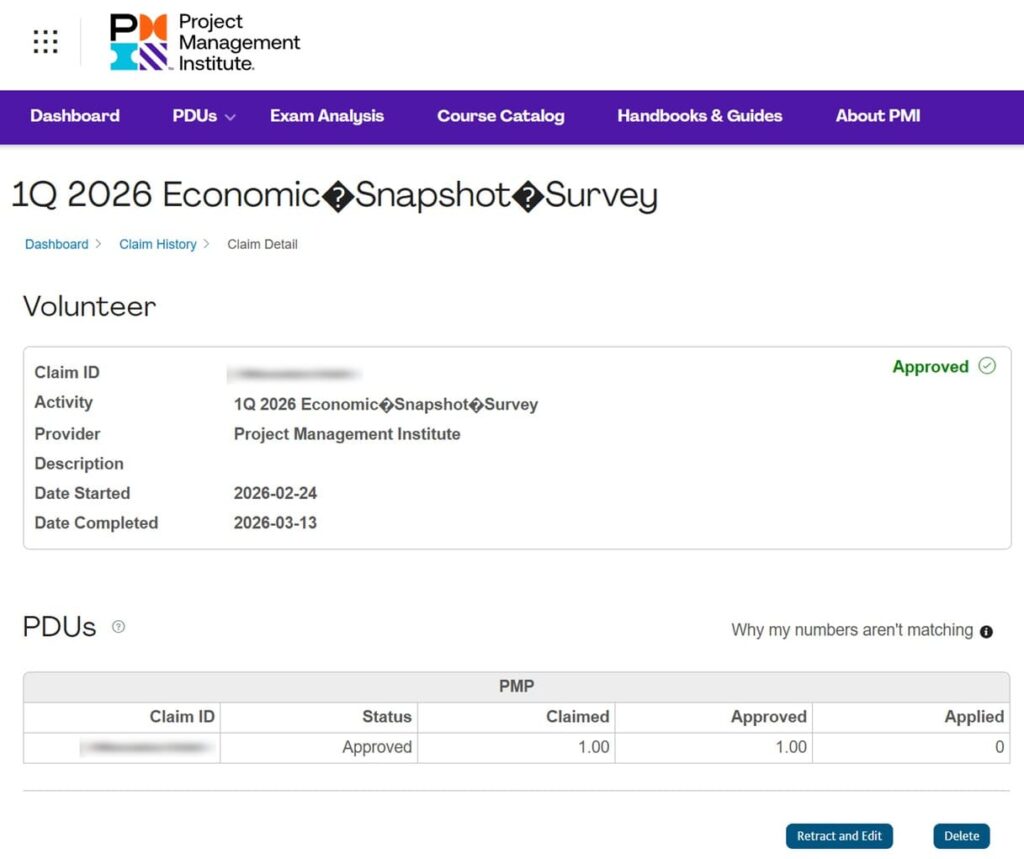This screenshot has height=859, width=1024.
Task: Click the green Approved checkmark icon
Action: coord(987,366)
